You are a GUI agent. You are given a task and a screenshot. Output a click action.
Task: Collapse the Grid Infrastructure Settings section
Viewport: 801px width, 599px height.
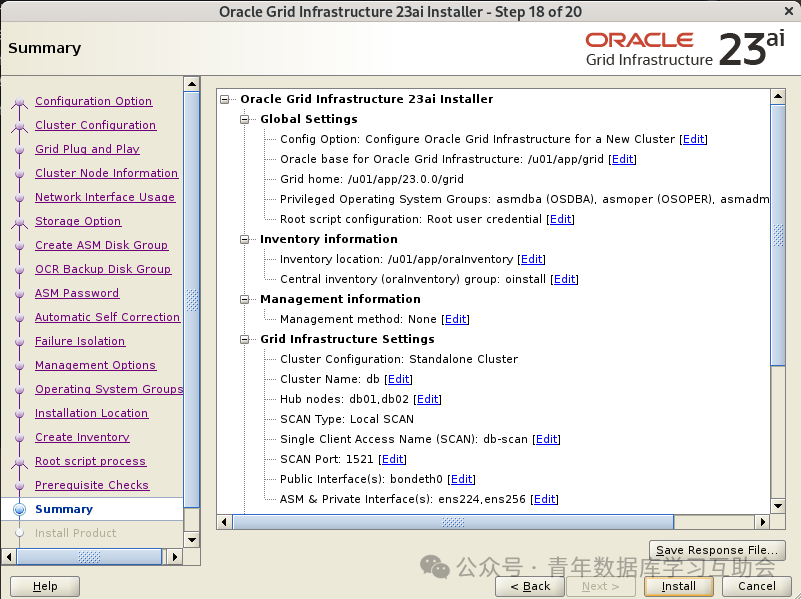tap(245, 339)
